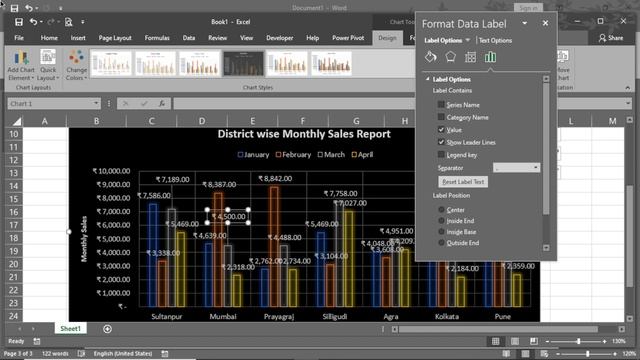The height and width of the screenshot is (360, 640).
Task: Select Fill & Line icon in Format Data Label
Action: click(x=431, y=57)
